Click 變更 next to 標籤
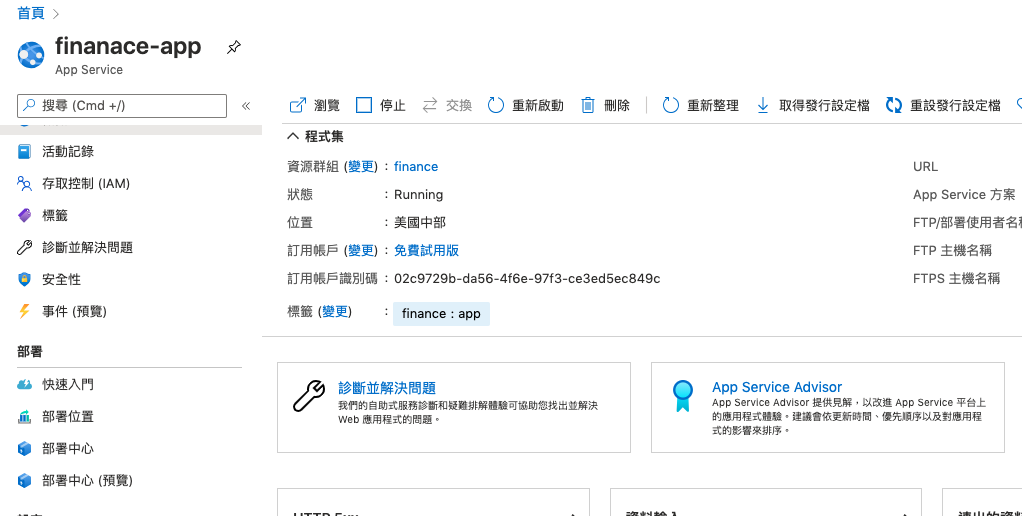The height and width of the screenshot is (516, 1022). point(335,312)
